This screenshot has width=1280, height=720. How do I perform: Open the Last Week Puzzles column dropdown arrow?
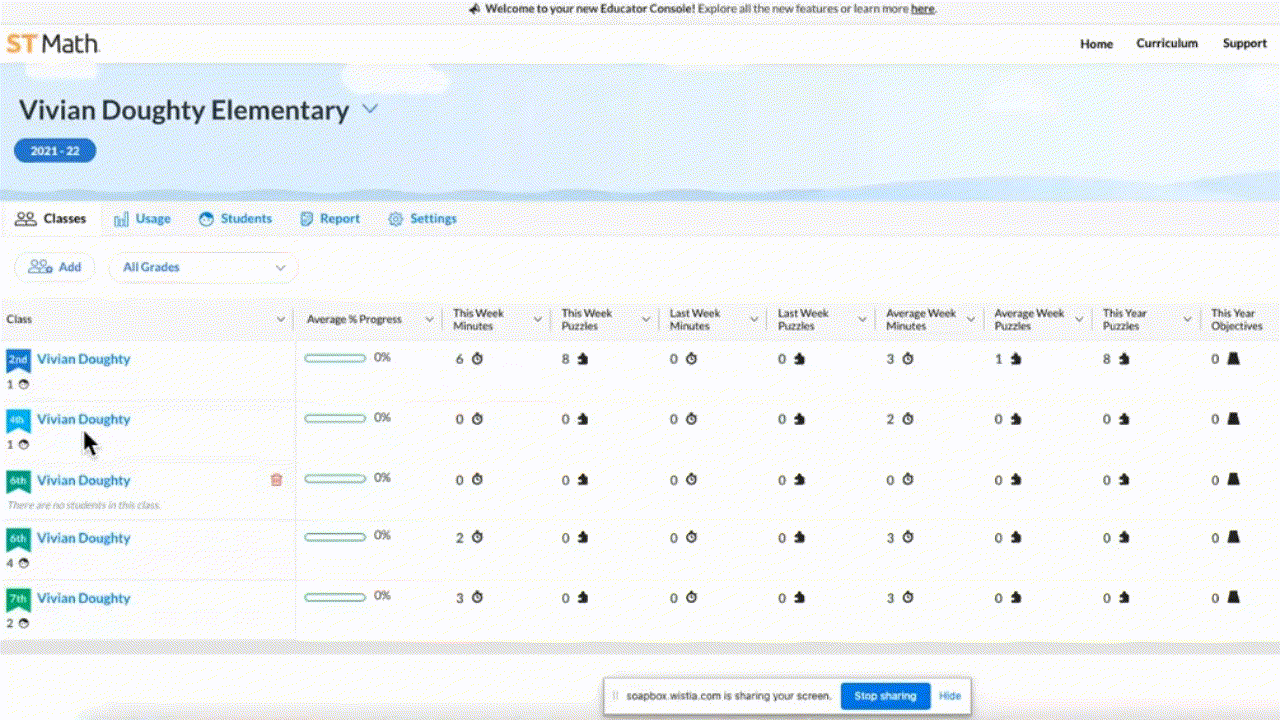pos(862,320)
